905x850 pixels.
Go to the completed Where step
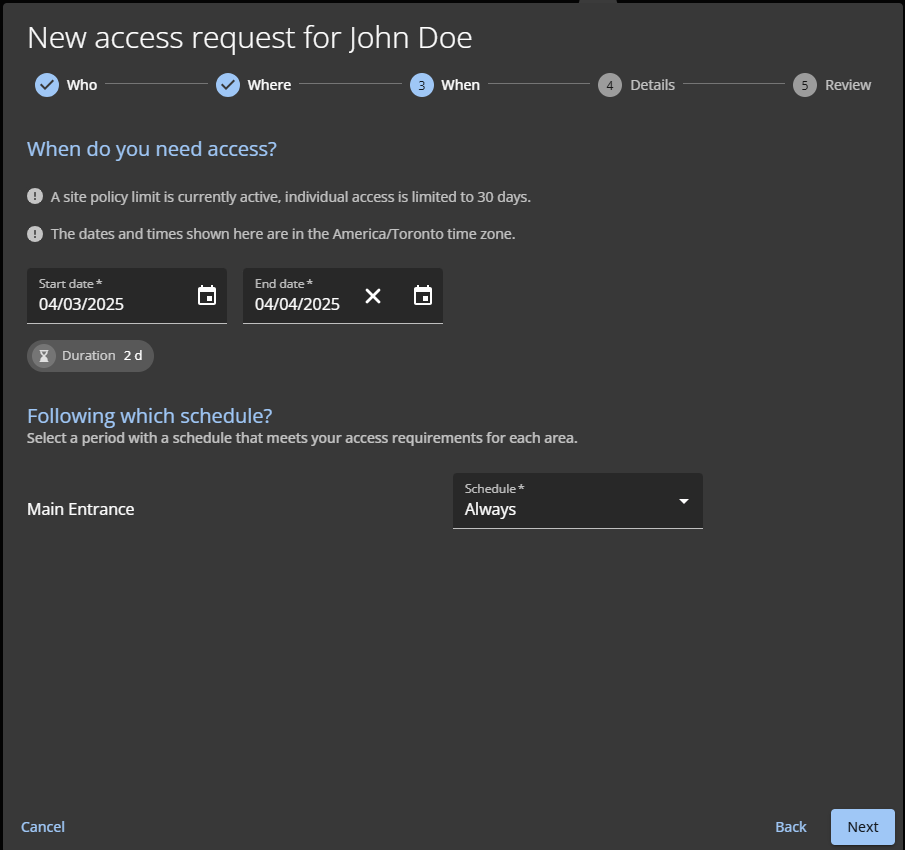click(253, 85)
